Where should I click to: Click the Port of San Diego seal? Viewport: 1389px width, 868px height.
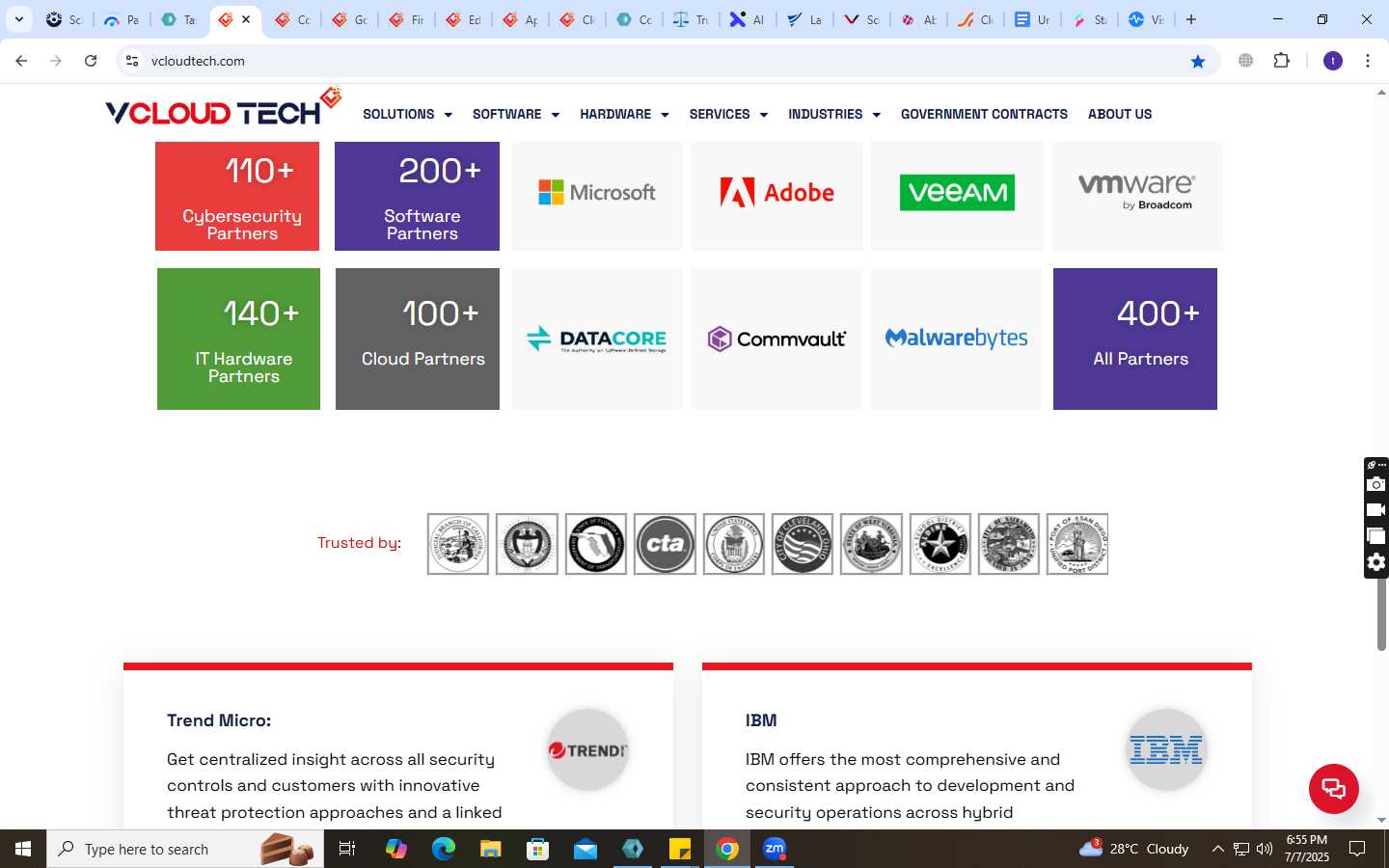(x=1077, y=544)
